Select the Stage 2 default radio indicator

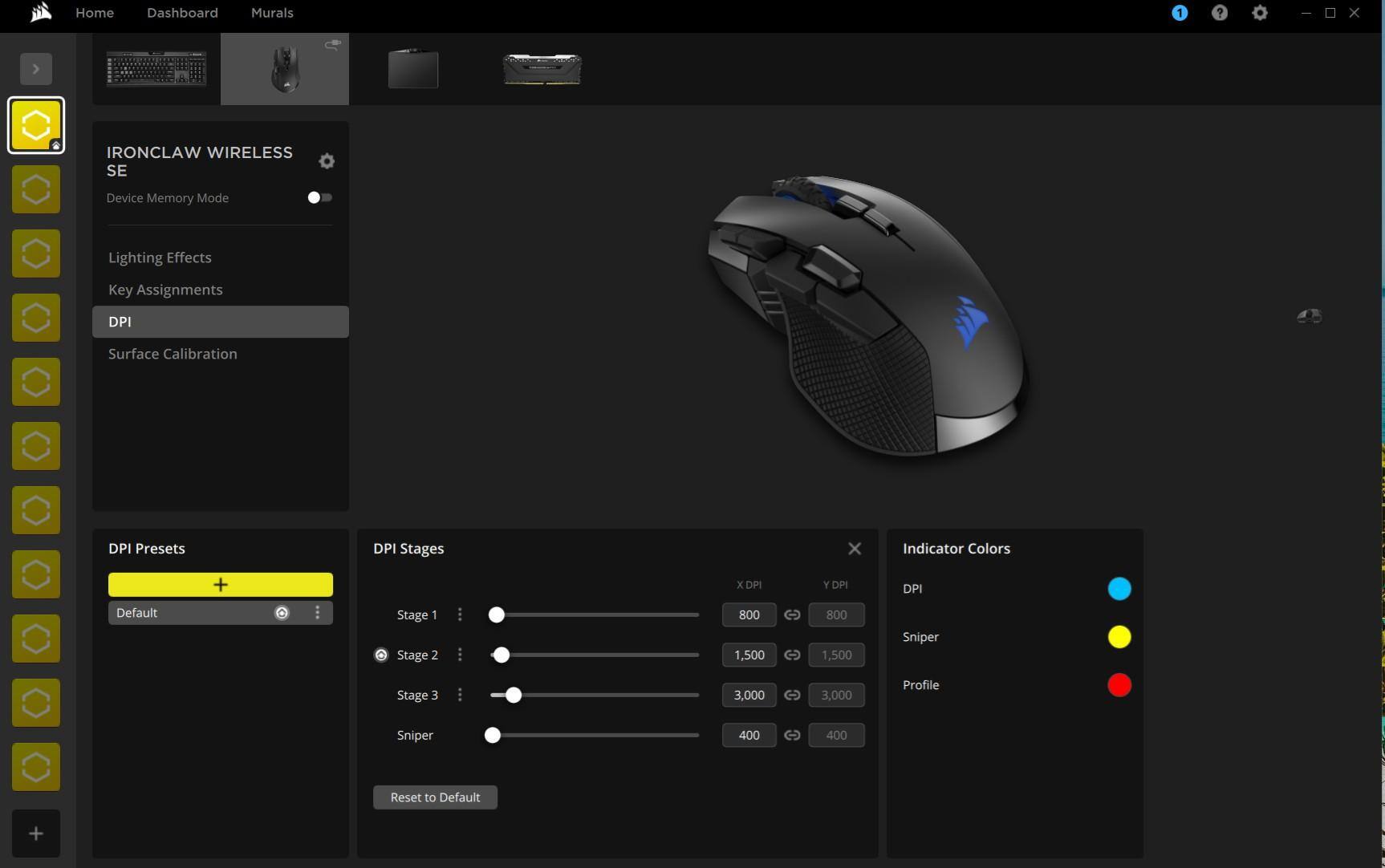pos(381,655)
